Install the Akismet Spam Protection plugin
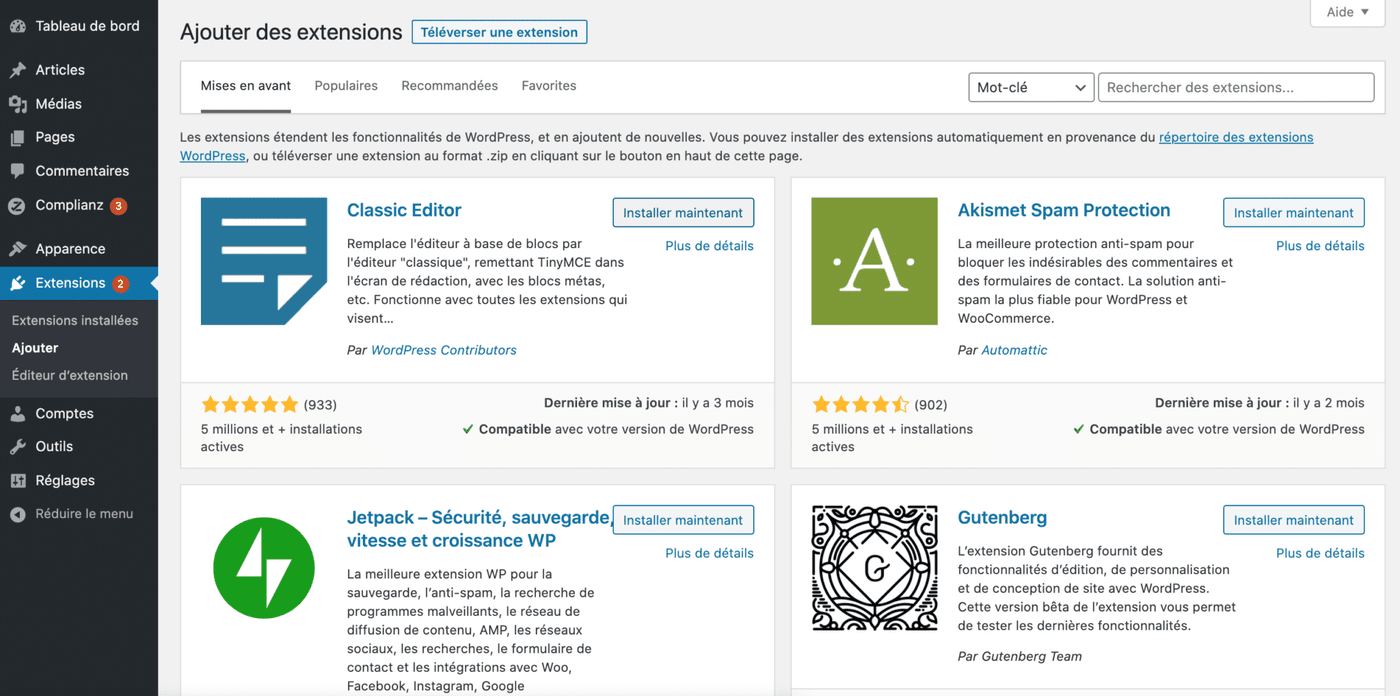Viewport: 1400px width, 696px height. click(x=1293, y=212)
